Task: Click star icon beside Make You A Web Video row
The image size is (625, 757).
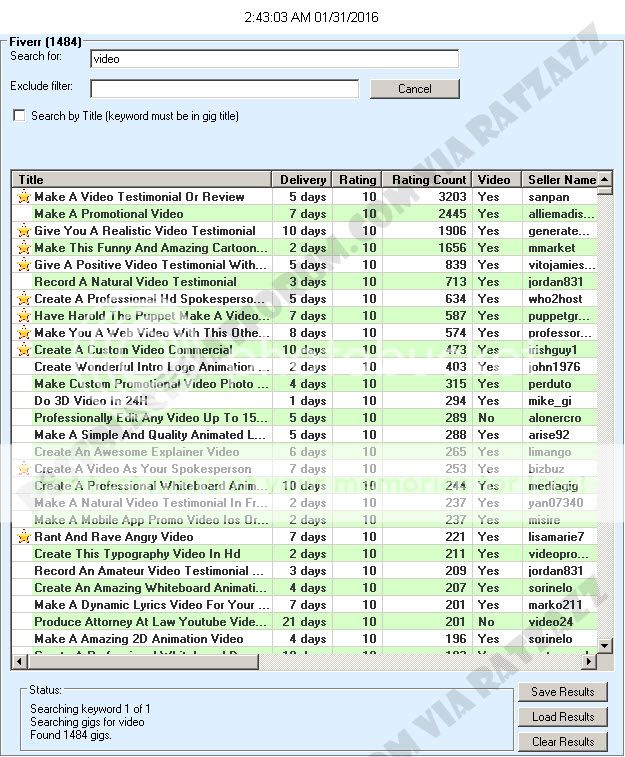Action: 24,333
